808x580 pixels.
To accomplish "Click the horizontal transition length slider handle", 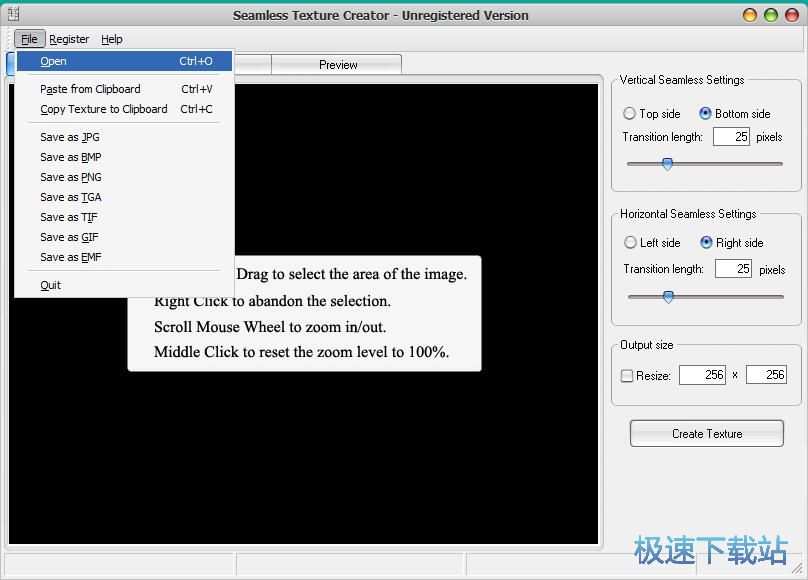I will [668, 297].
